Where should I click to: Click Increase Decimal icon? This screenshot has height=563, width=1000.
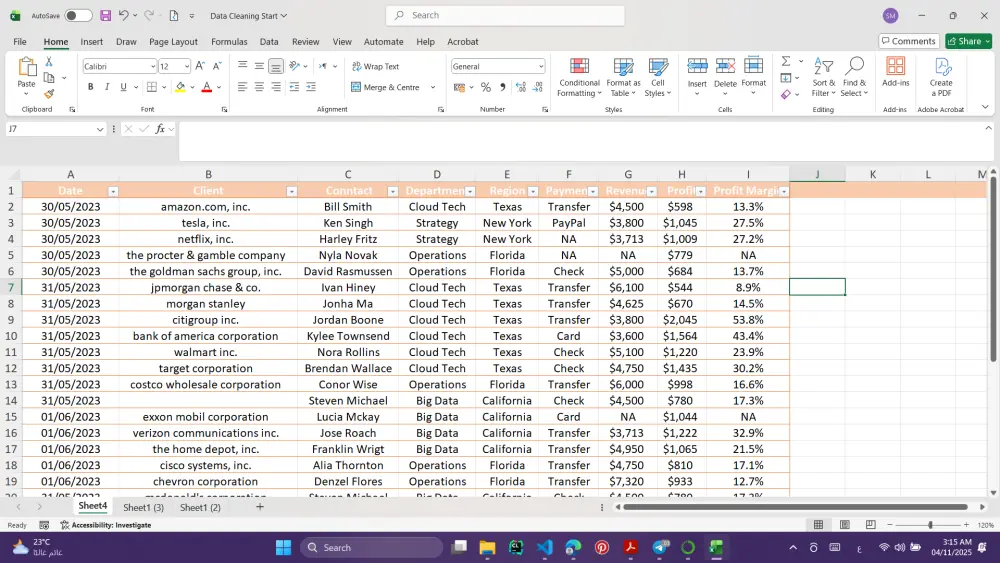pyautogui.click(x=521, y=87)
